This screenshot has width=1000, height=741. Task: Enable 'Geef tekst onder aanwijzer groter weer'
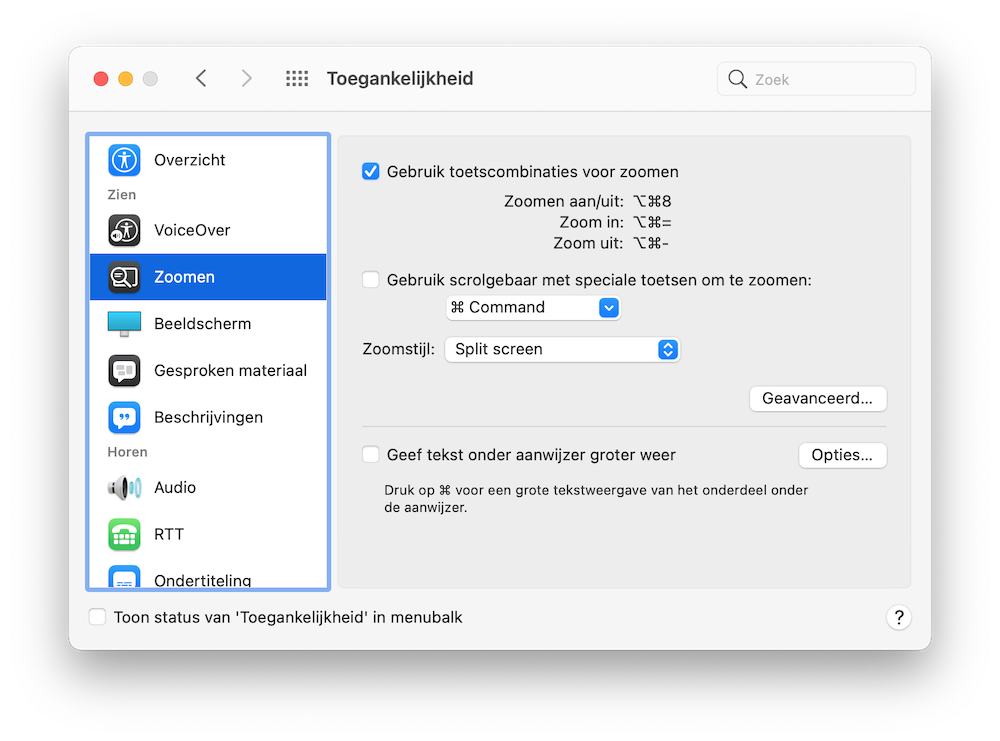pos(370,454)
